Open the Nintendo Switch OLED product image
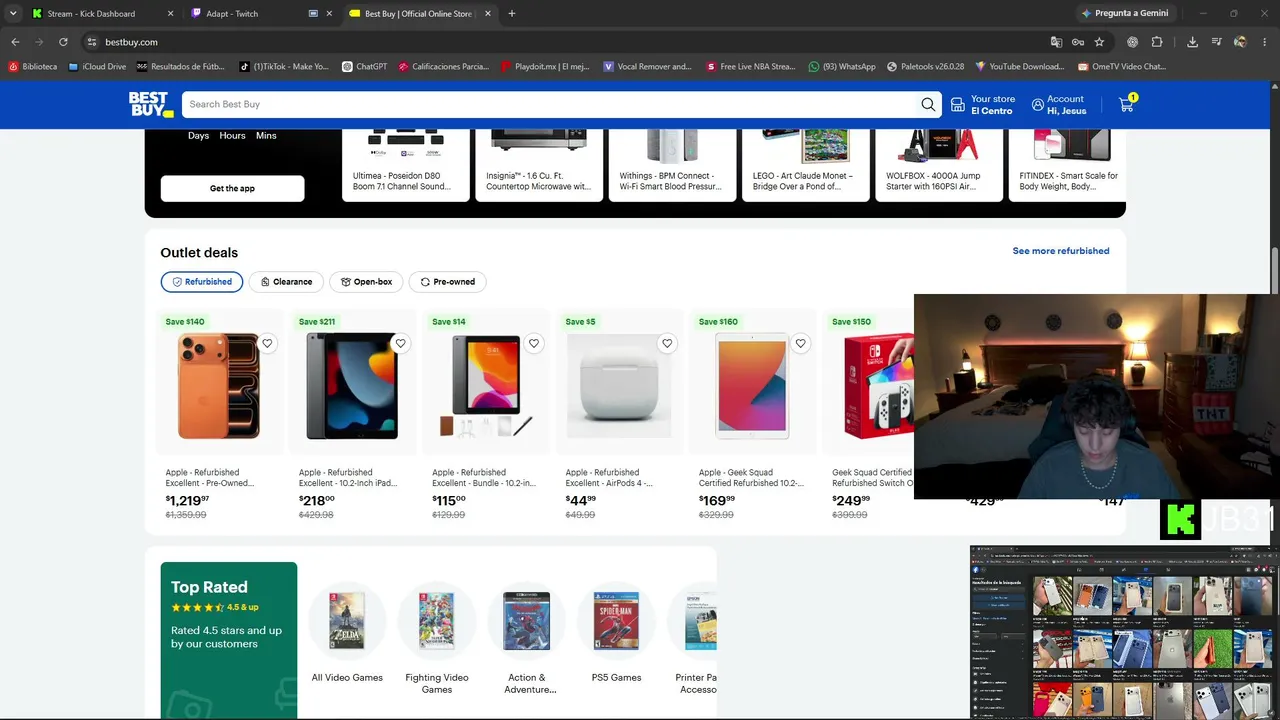 coord(878,386)
